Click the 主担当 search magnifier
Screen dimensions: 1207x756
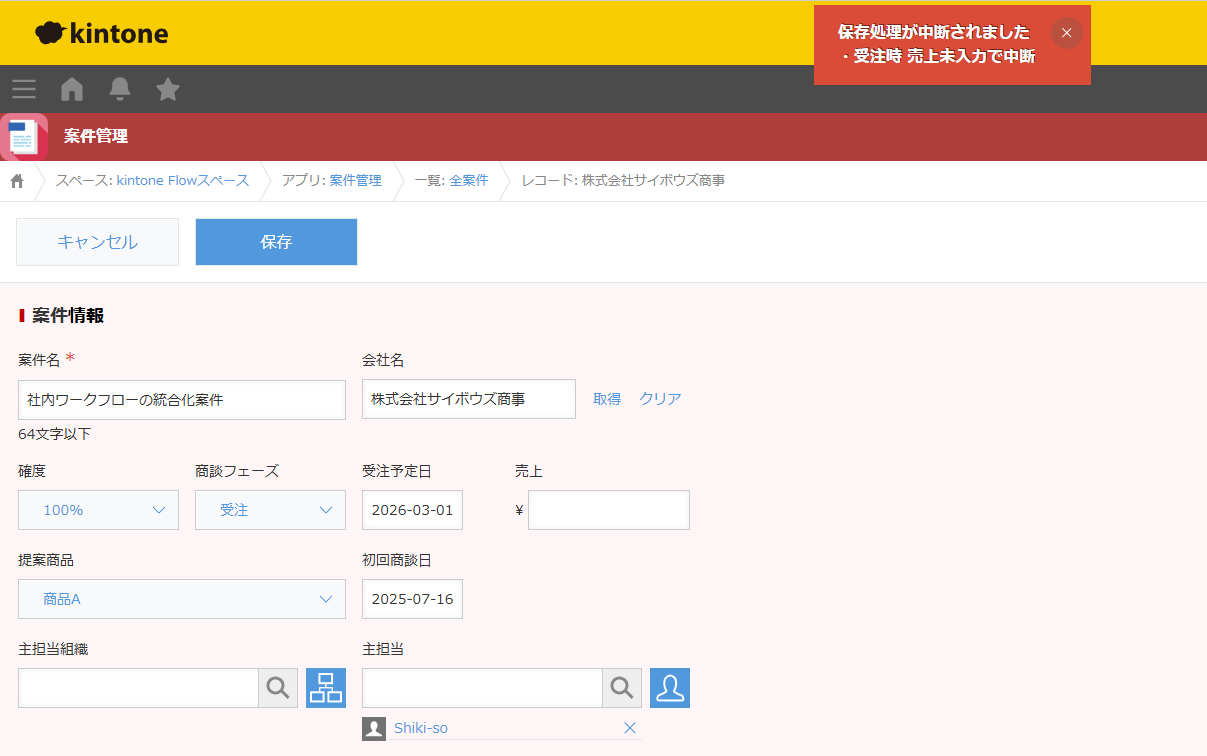point(622,688)
